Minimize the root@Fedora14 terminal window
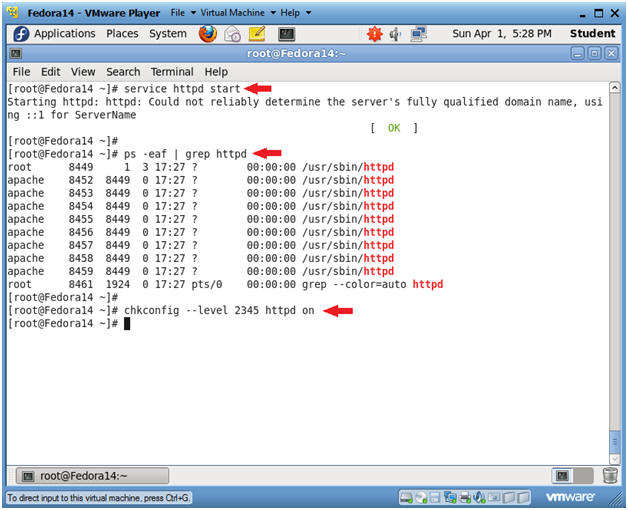The width and height of the screenshot is (628, 510). click(x=577, y=53)
